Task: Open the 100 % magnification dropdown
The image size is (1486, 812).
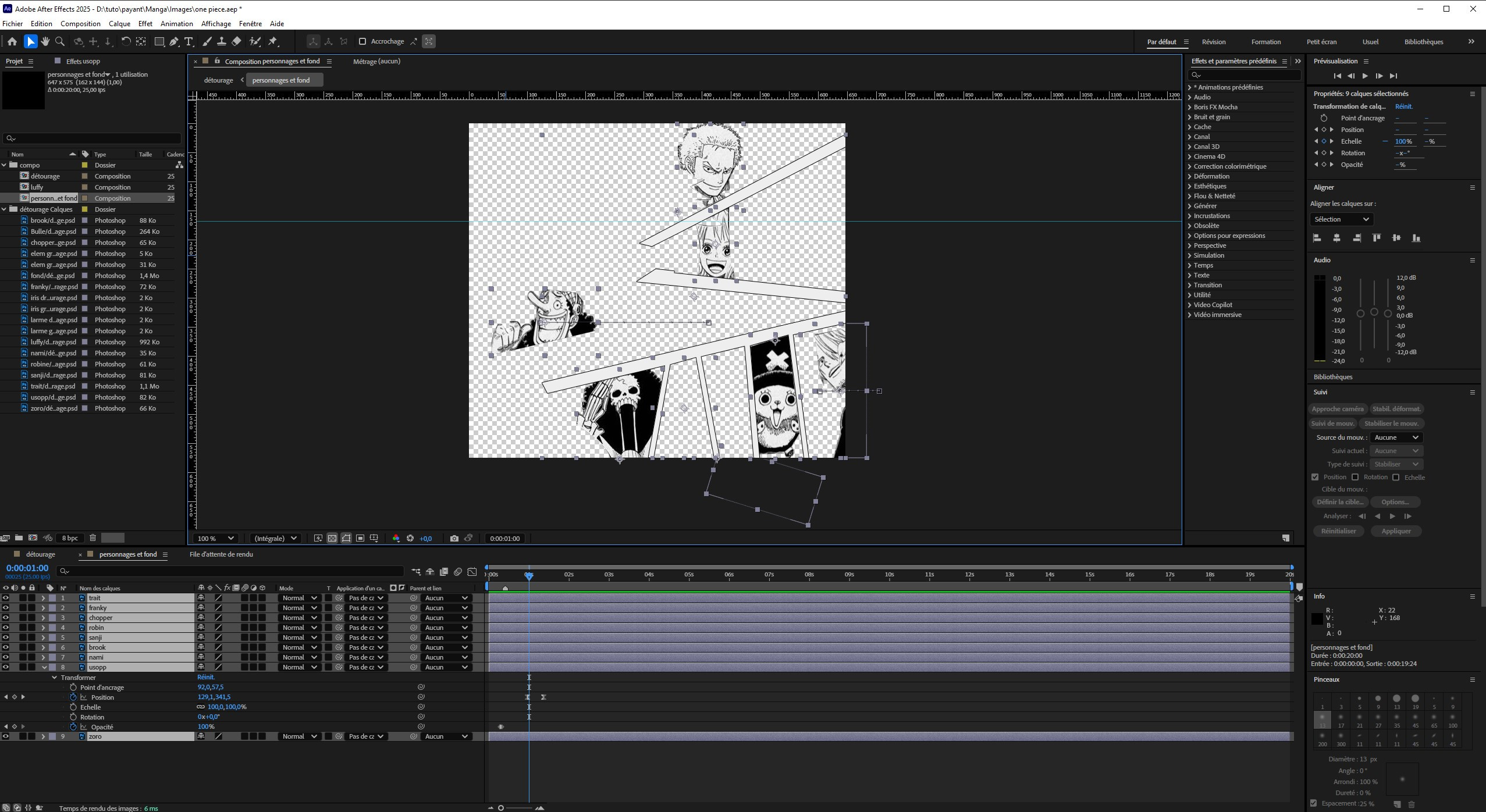Action: click(215, 539)
